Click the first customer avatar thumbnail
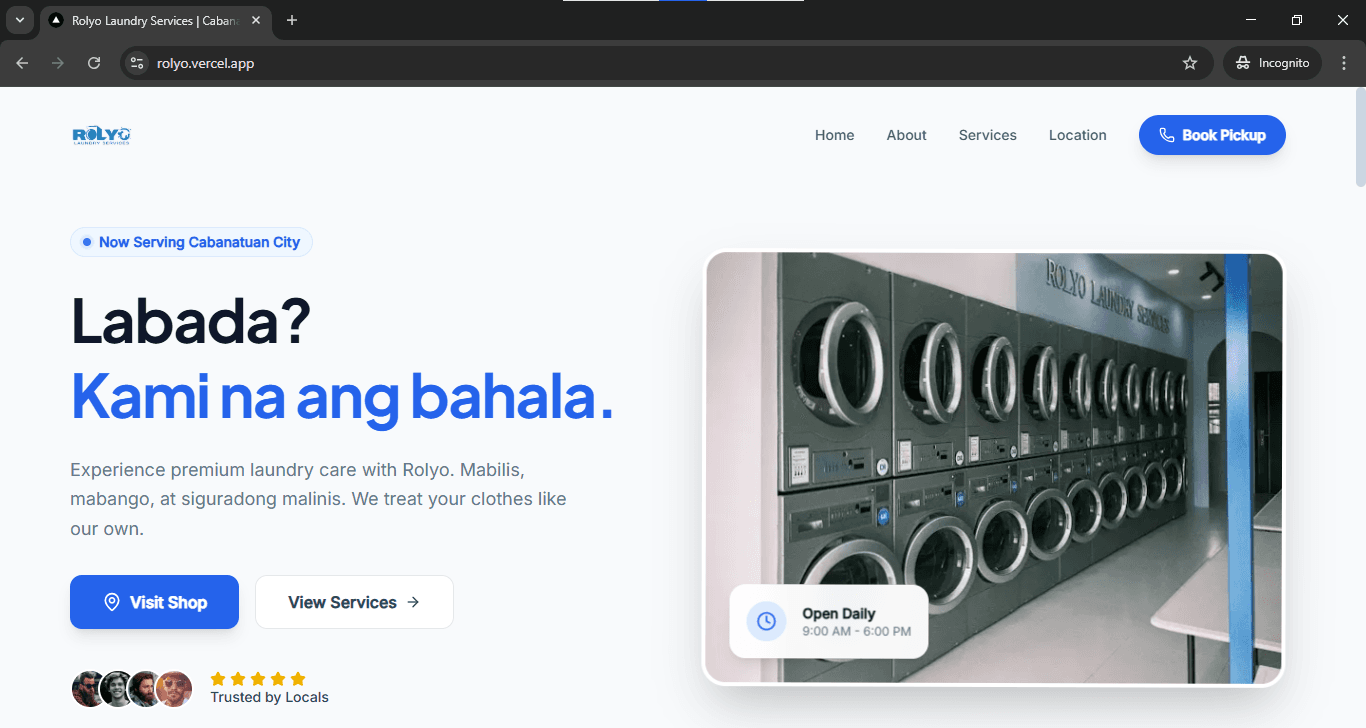 click(x=89, y=689)
